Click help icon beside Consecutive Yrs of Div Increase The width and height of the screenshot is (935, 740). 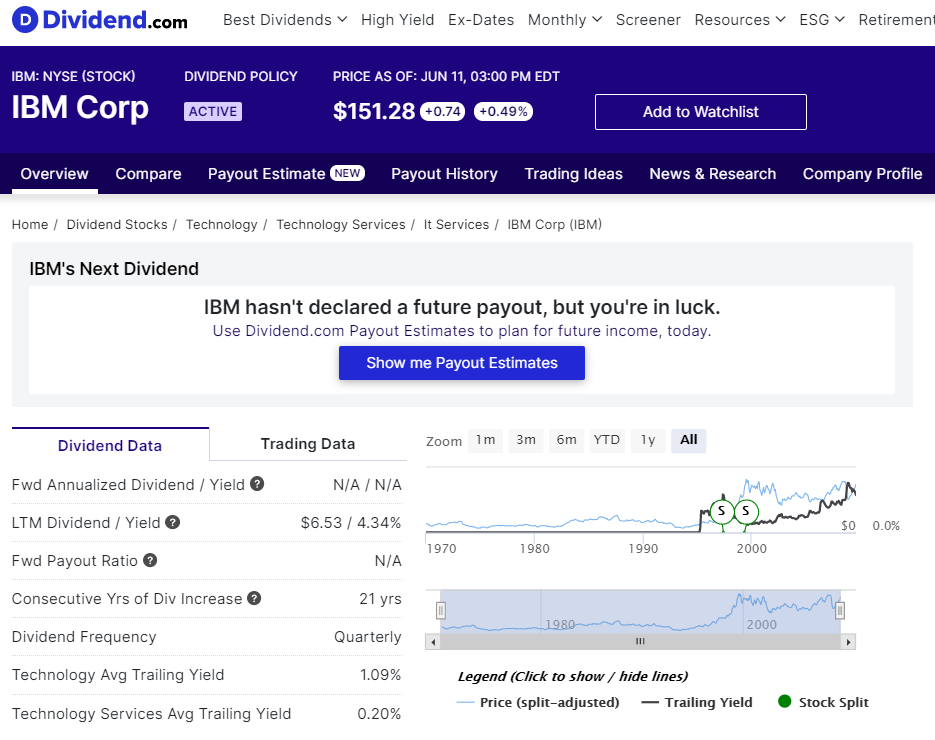coord(254,598)
